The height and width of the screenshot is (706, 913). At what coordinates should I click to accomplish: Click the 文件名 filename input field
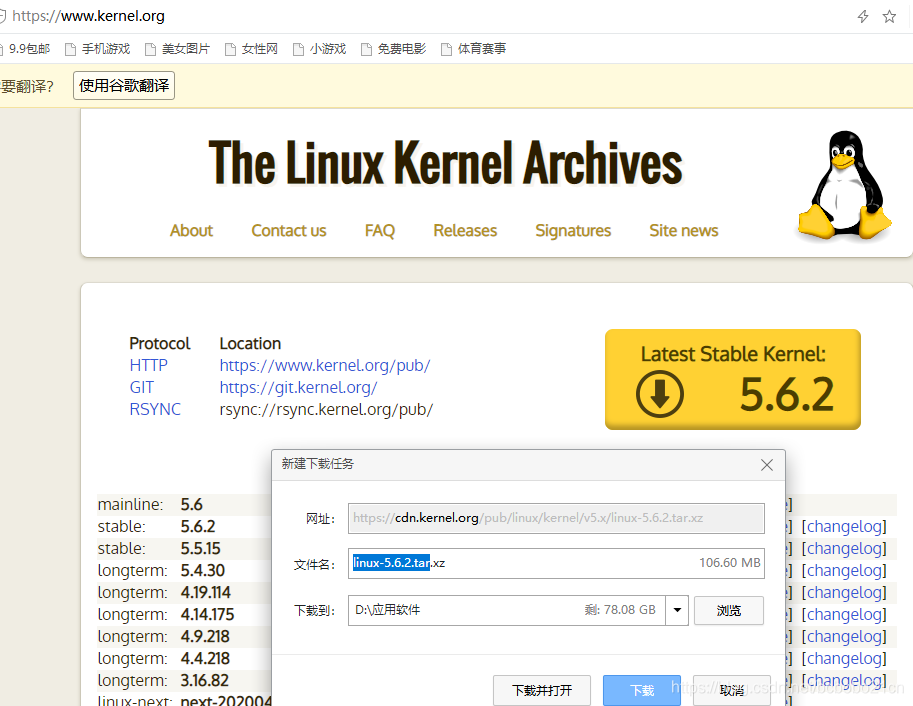point(556,563)
